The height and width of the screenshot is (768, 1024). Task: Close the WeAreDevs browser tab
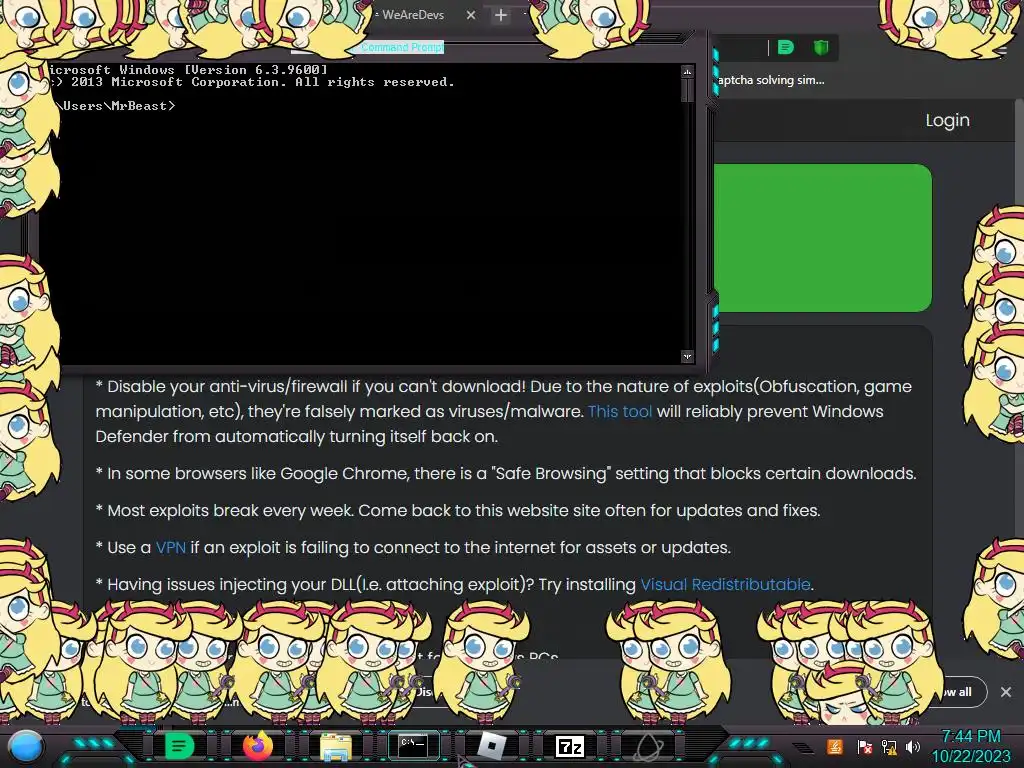pyautogui.click(x=471, y=15)
